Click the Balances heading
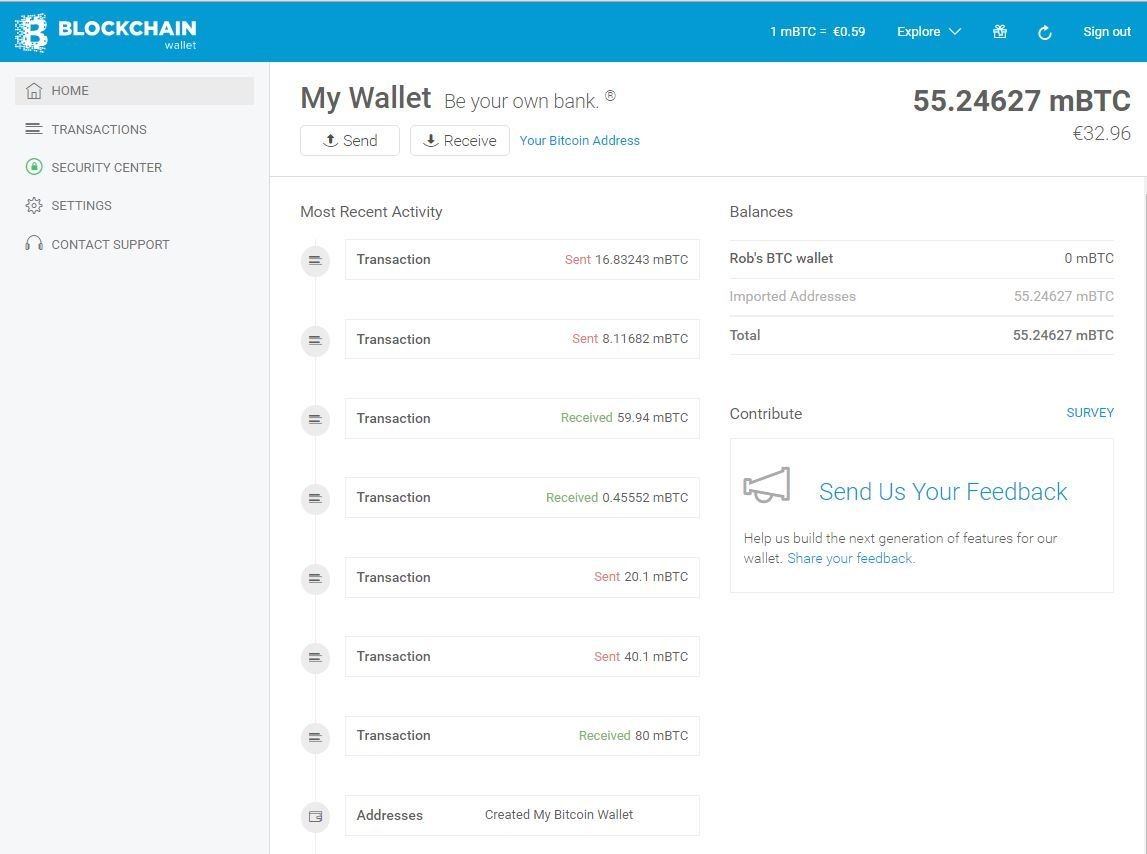The height and width of the screenshot is (854, 1147). (x=761, y=211)
